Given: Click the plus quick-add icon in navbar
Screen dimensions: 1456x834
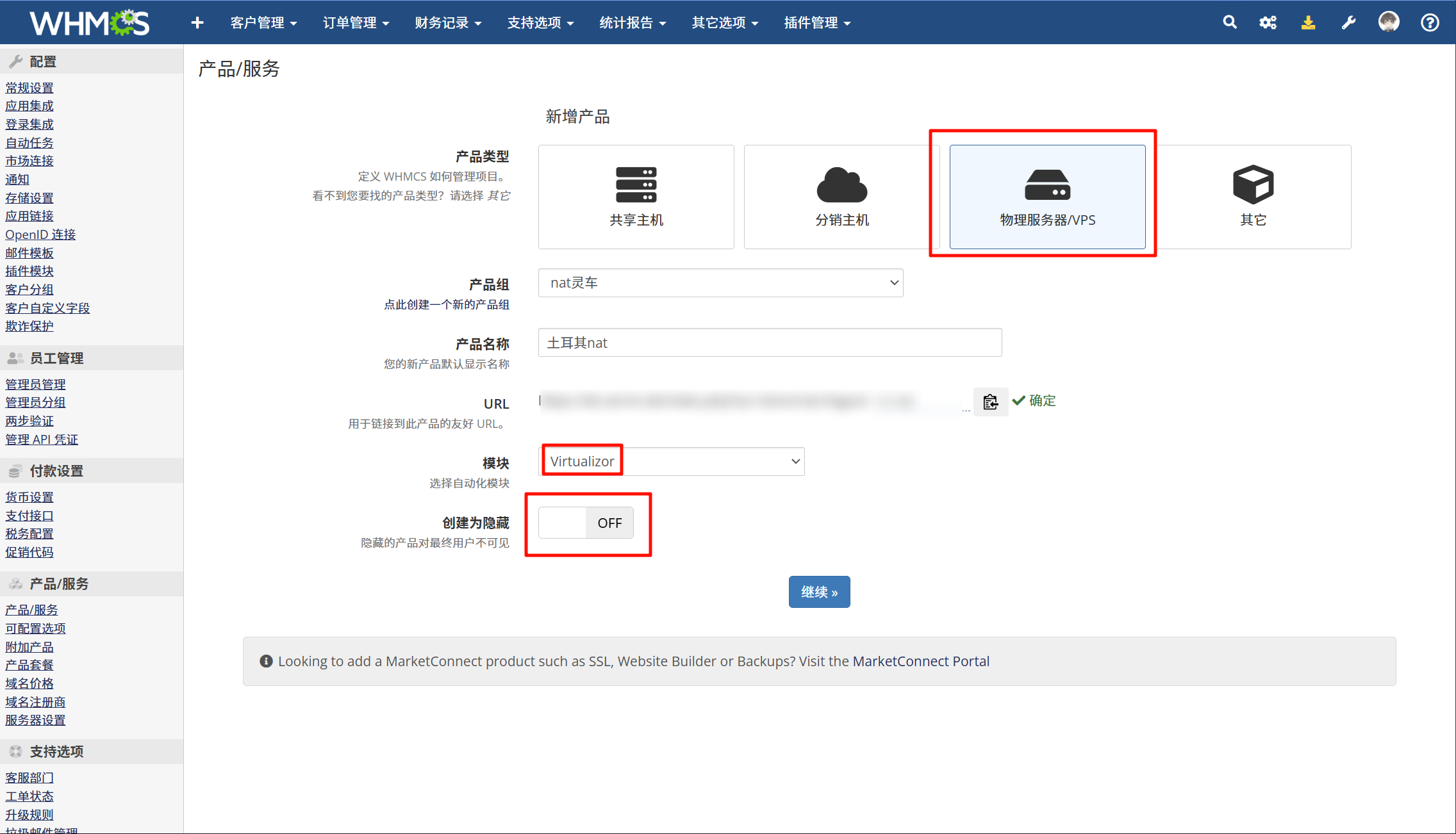Looking at the screenshot, I should click(197, 22).
